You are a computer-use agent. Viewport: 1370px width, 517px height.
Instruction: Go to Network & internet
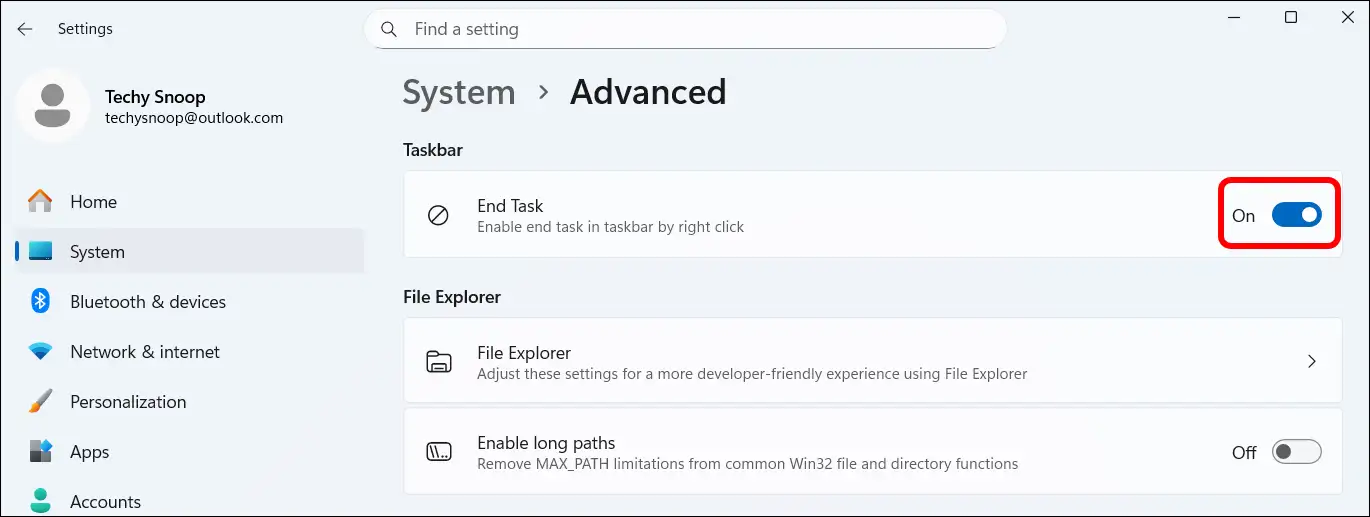(x=190, y=352)
